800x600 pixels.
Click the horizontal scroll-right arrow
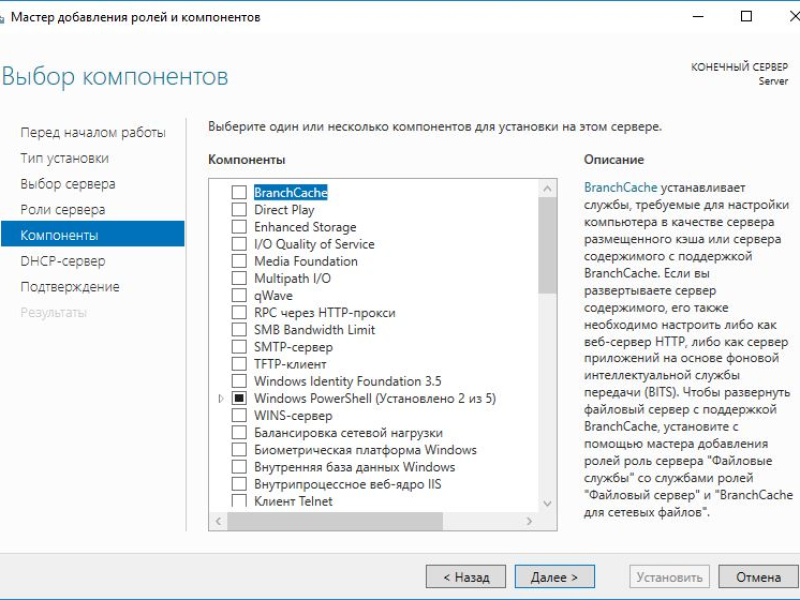click(x=529, y=521)
